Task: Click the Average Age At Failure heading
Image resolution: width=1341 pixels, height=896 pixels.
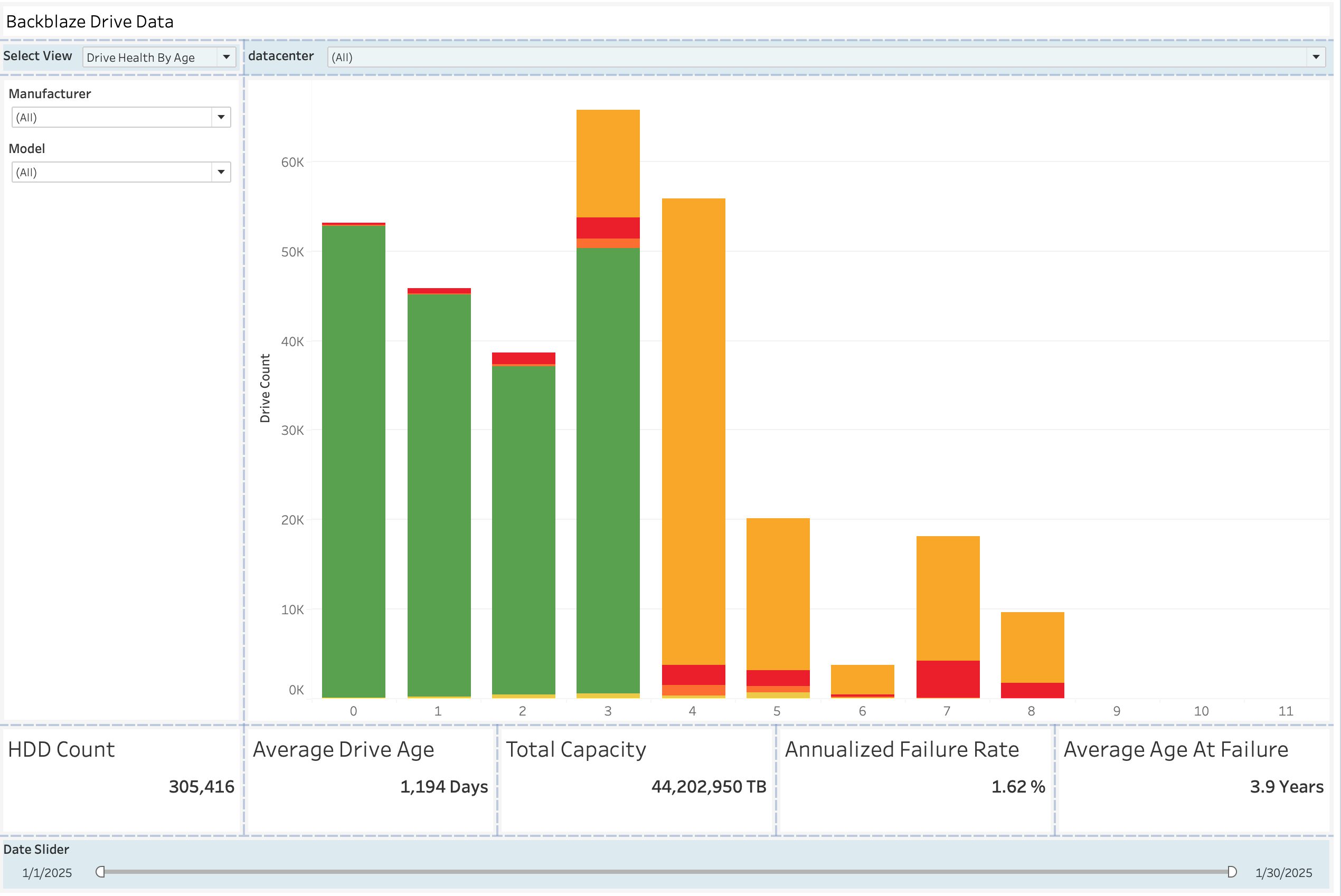Action: click(1176, 750)
